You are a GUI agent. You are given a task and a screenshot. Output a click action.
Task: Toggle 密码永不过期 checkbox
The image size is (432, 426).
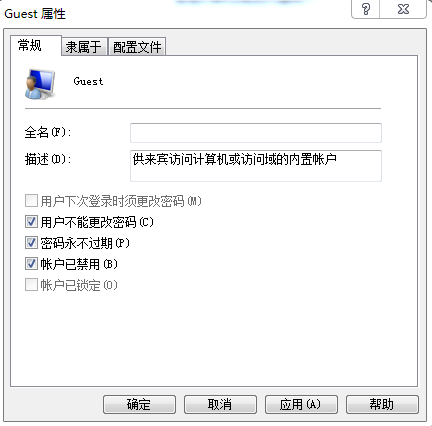tap(31, 243)
